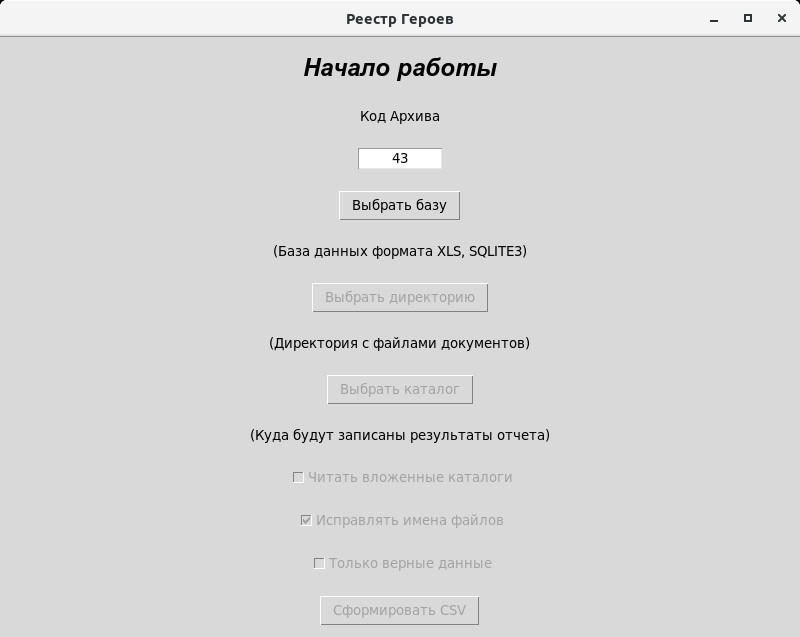The image size is (800, 637).
Task: Click the База данных формата XLS hint
Action: (x=399, y=251)
